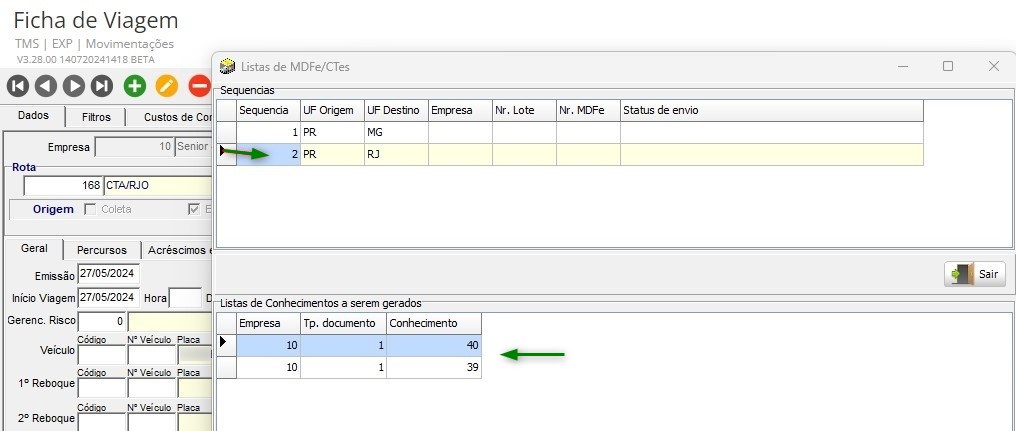Open the Acréscimos sub-tab
Image resolution: width=1016 pixels, height=431 pixels.
point(178,250)
